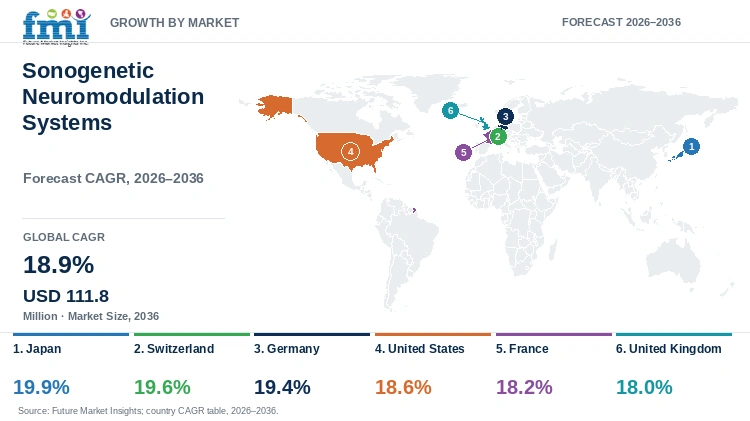Click Germany's 19.4% value

282,387
